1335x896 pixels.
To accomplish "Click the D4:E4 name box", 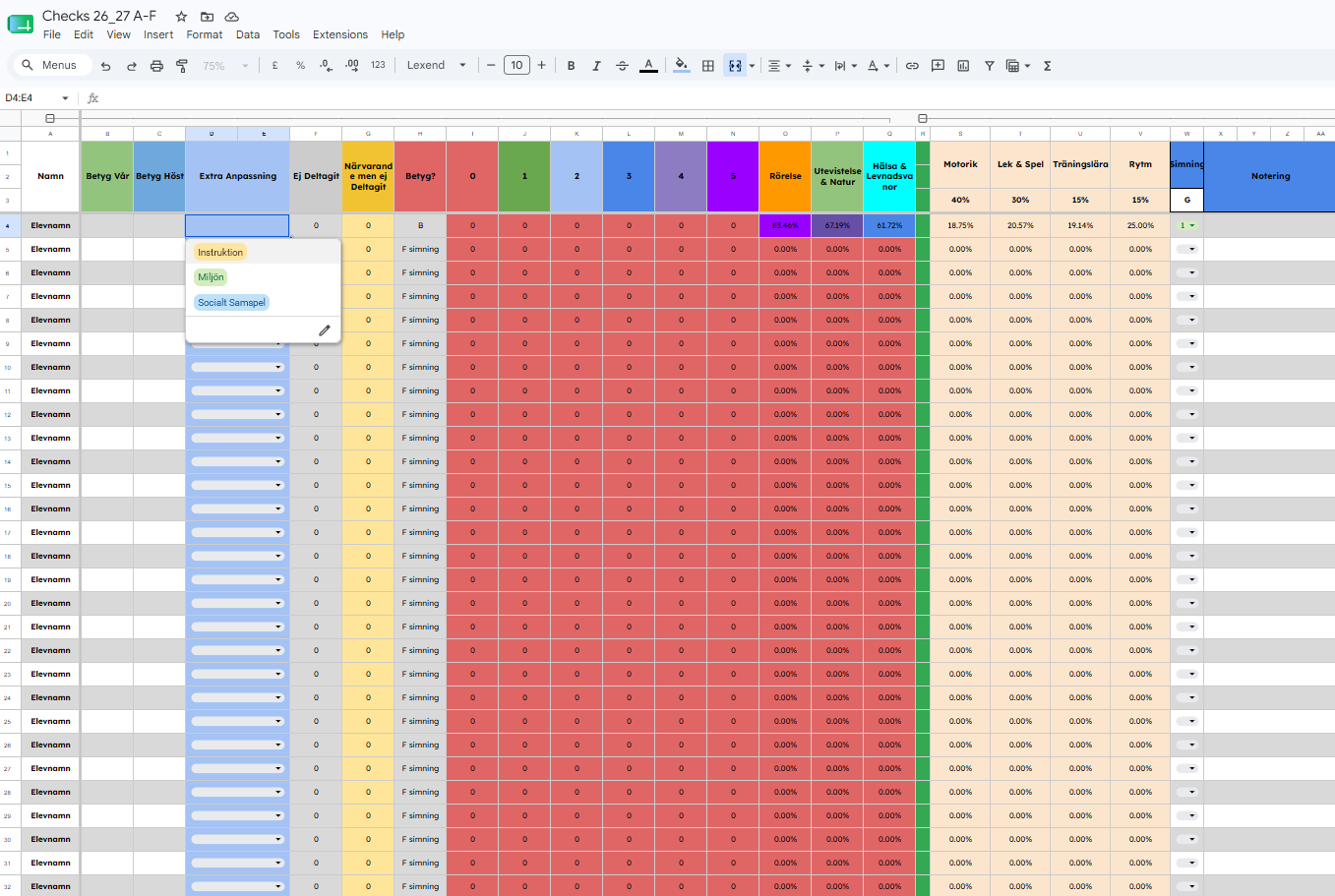I will tap(30, 98).
